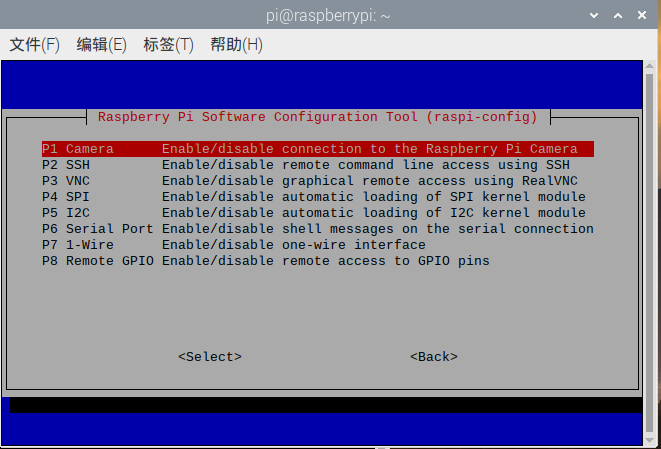
Task: Click the vertical scrollbar track
Action: click(x=650, y=253)
